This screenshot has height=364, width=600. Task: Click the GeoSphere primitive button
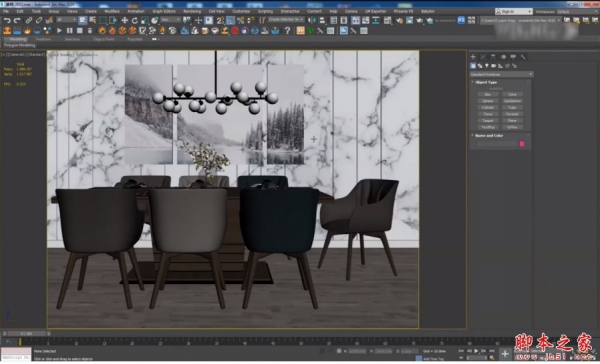(x=512, y=101)
